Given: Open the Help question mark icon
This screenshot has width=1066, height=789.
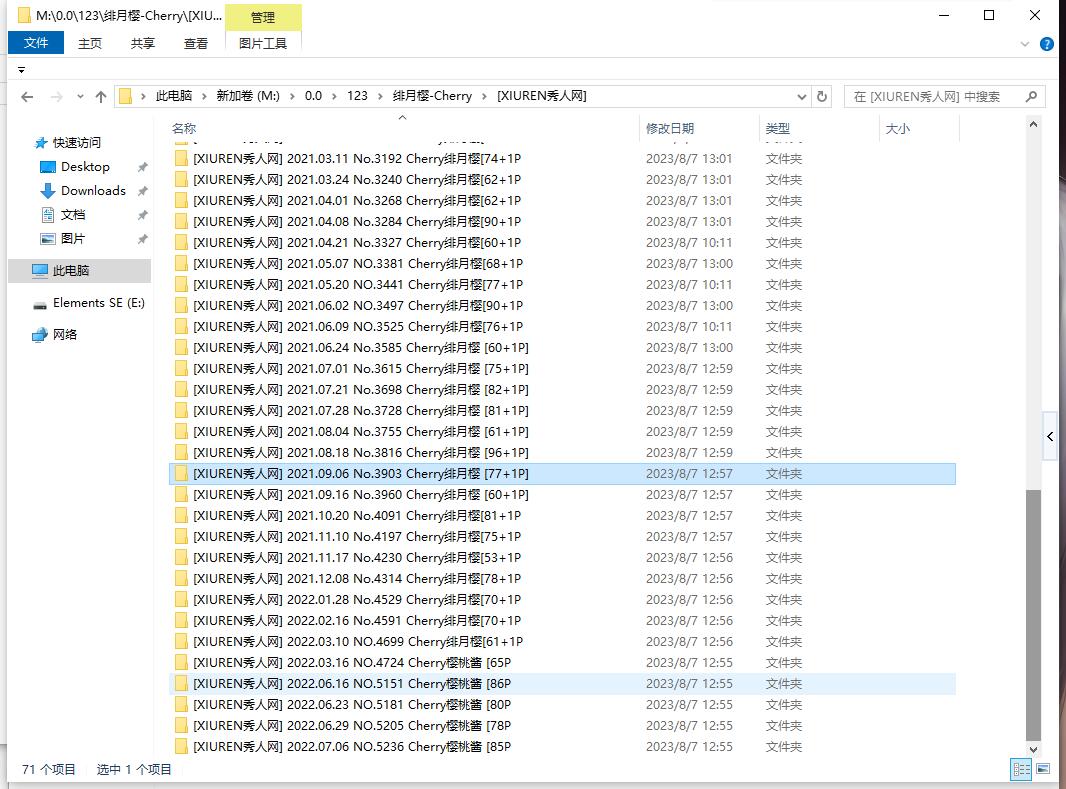Looking at the screenshot, I should [x=1047, y=44].
